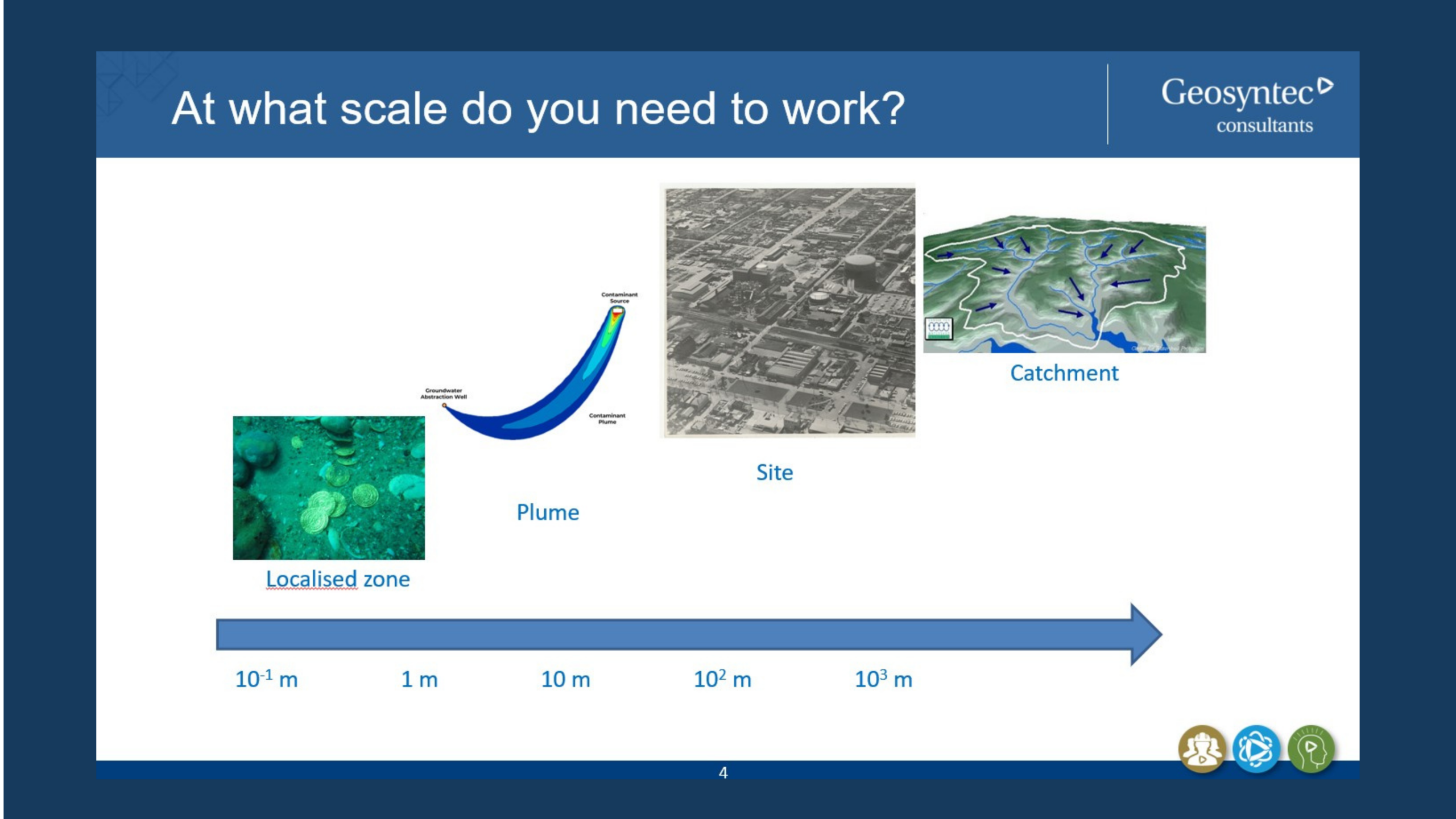Click the 'Catchment' label
Screen dimensions: 1456x819
(x=1064, y=373)
